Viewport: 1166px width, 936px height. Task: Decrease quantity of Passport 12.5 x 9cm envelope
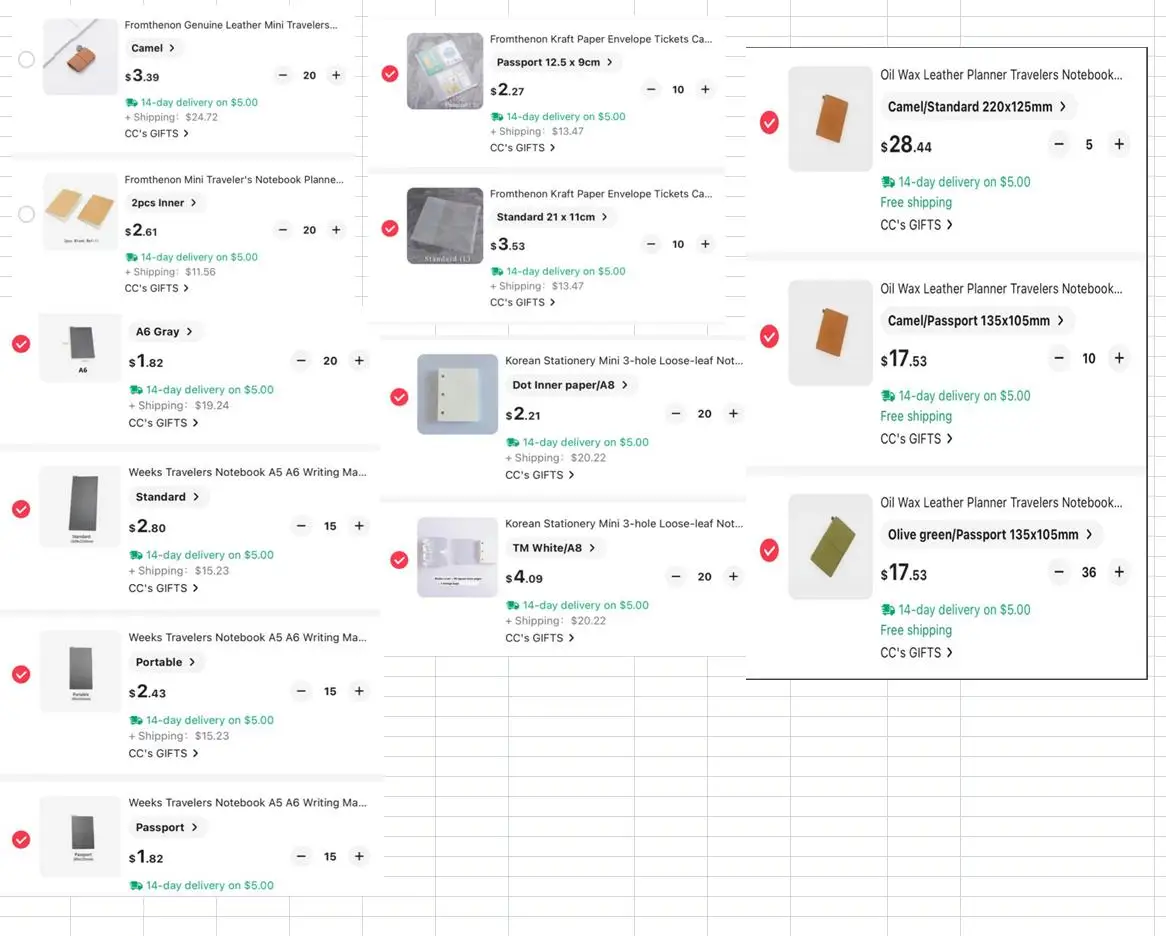[x=652, y=90]
